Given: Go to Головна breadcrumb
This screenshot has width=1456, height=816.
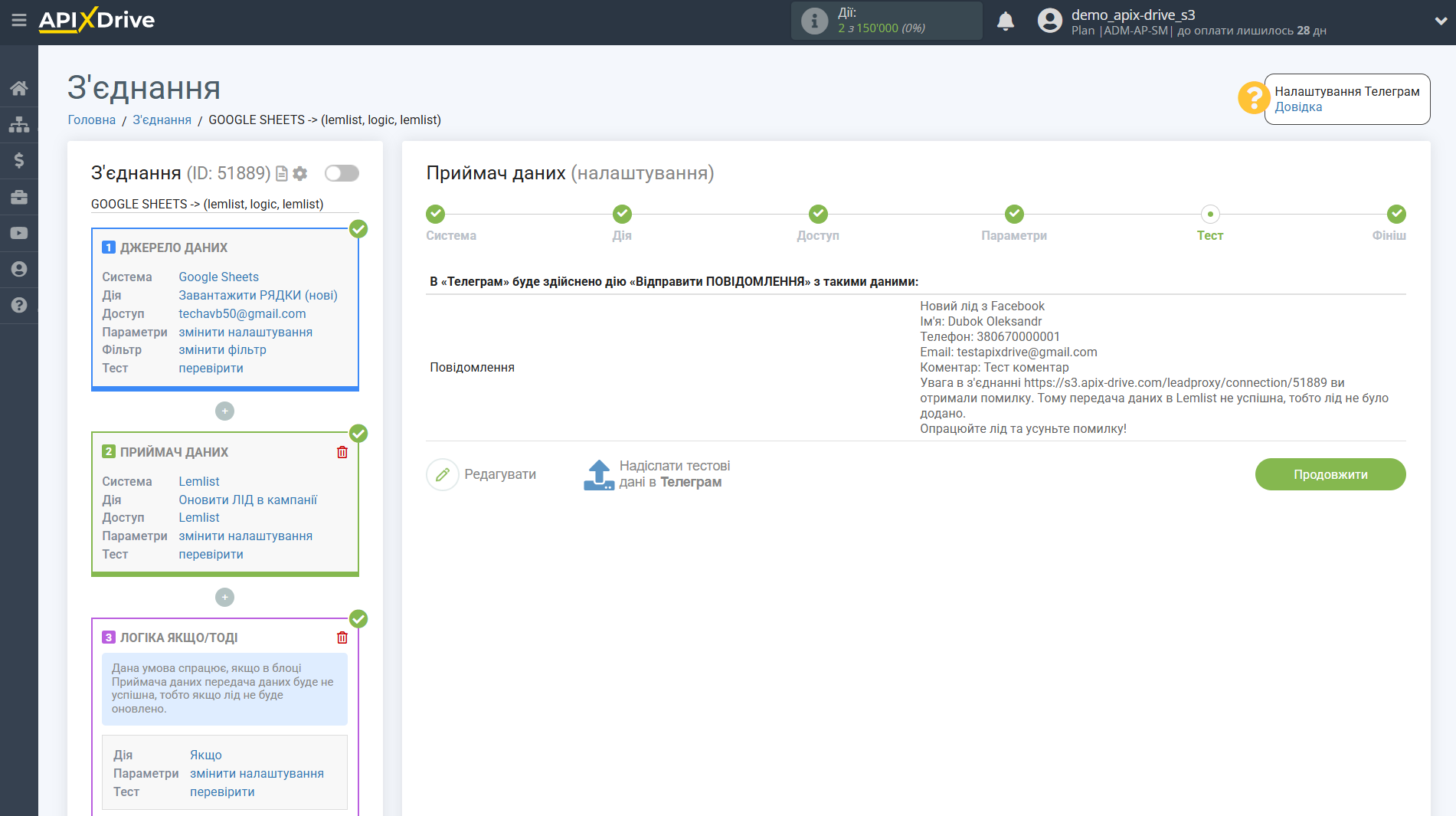Looking at the screenshot, I should click(92, 120).
